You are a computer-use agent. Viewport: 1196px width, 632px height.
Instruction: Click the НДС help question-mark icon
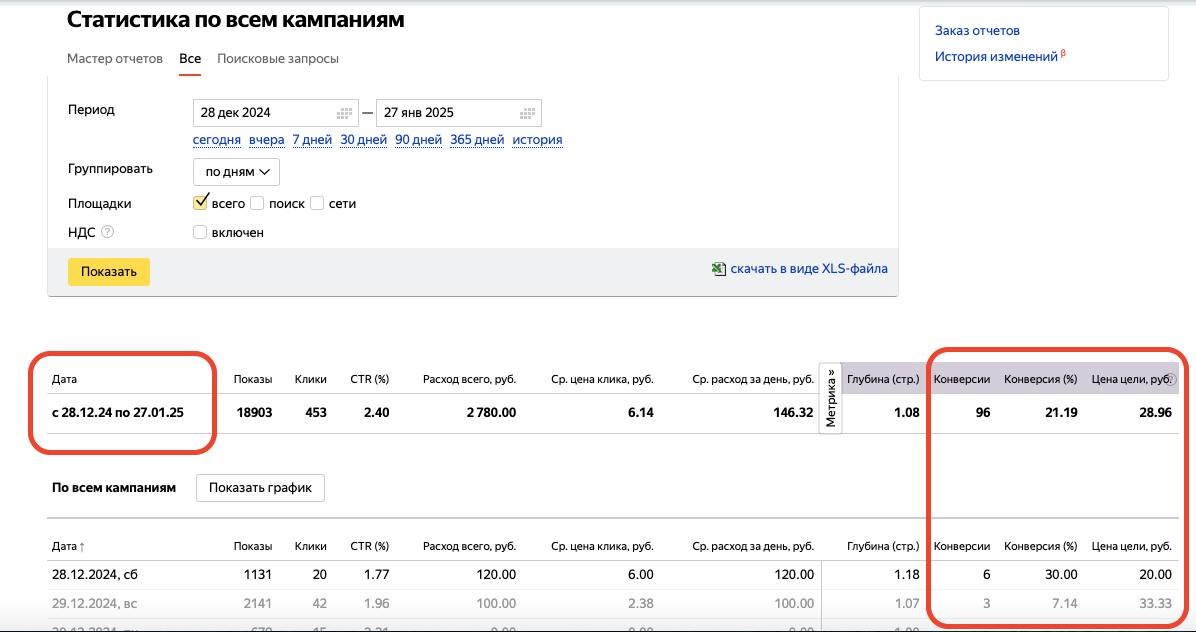pos(107,232)
